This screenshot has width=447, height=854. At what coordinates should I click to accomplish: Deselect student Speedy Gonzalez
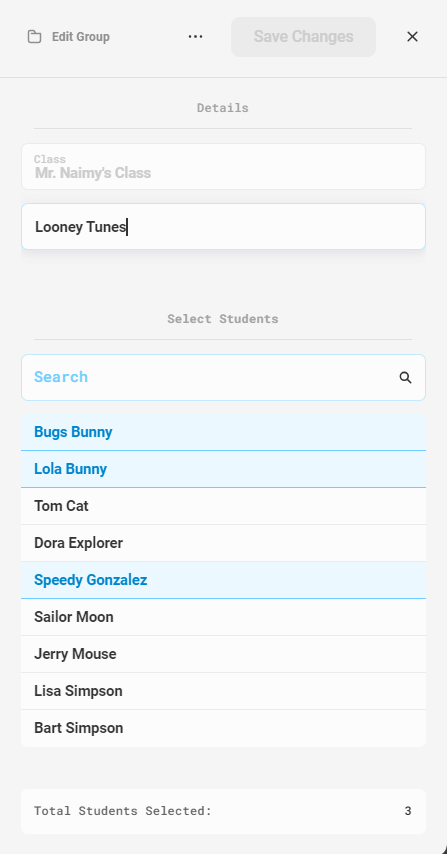click(x=223, y=581)
